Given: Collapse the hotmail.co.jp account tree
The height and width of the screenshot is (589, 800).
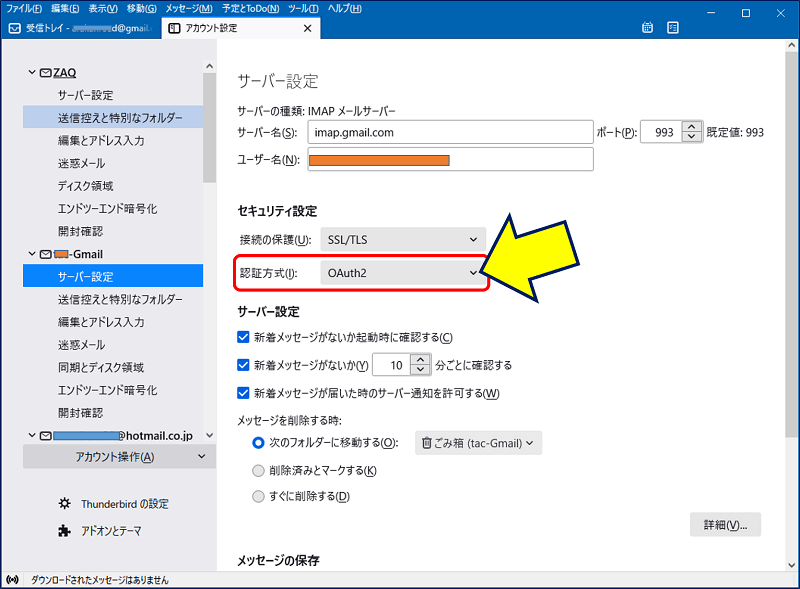Looking at the screenshot, I should pos(32,435).
